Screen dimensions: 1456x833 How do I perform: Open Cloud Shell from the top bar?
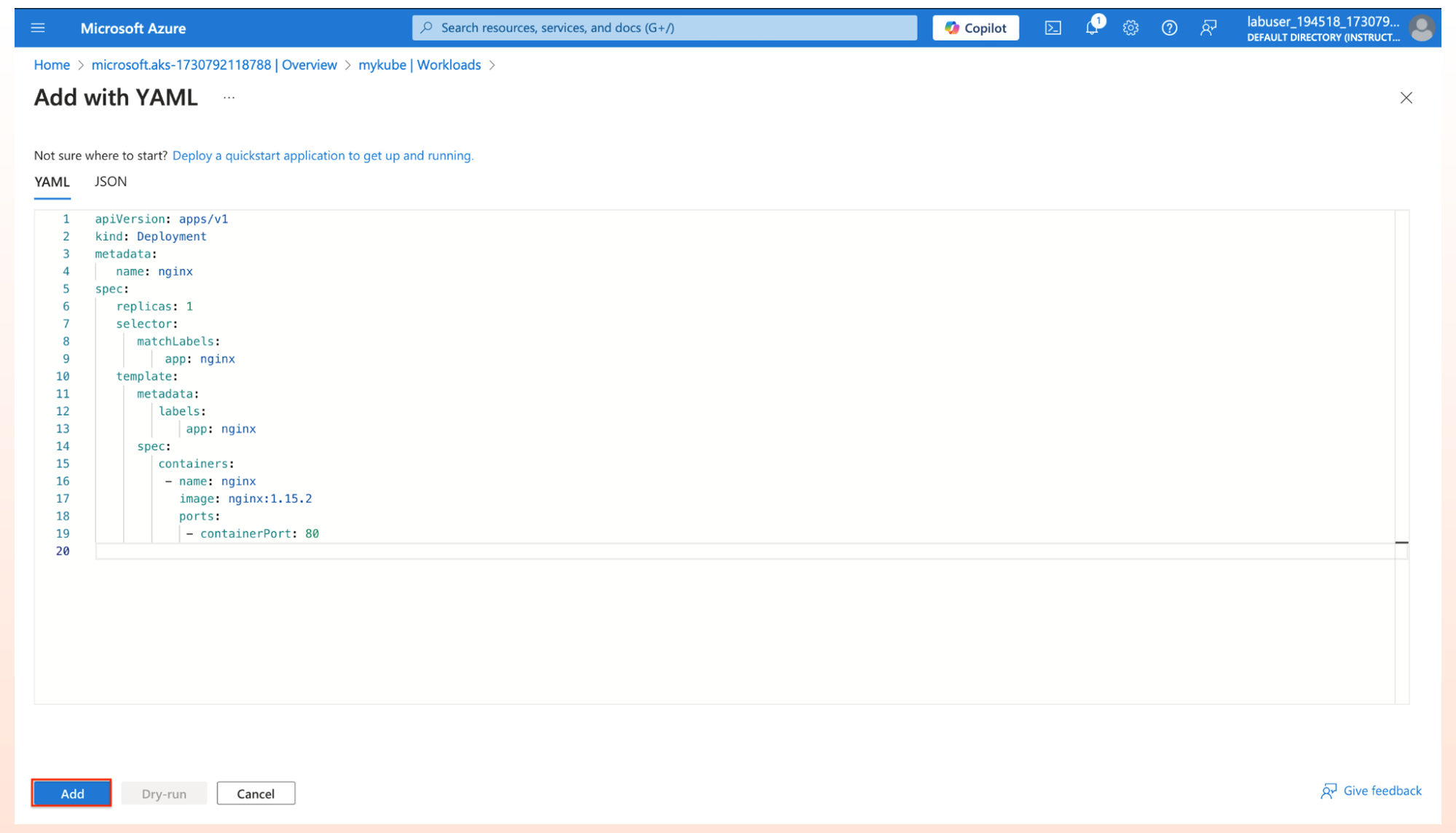(x=1052, y=28)
